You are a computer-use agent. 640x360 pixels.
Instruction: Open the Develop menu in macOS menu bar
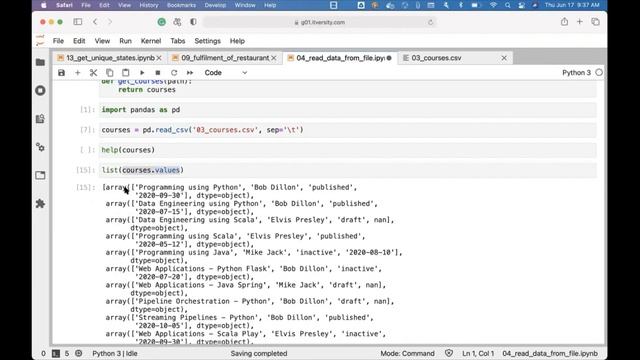(215, 5)
